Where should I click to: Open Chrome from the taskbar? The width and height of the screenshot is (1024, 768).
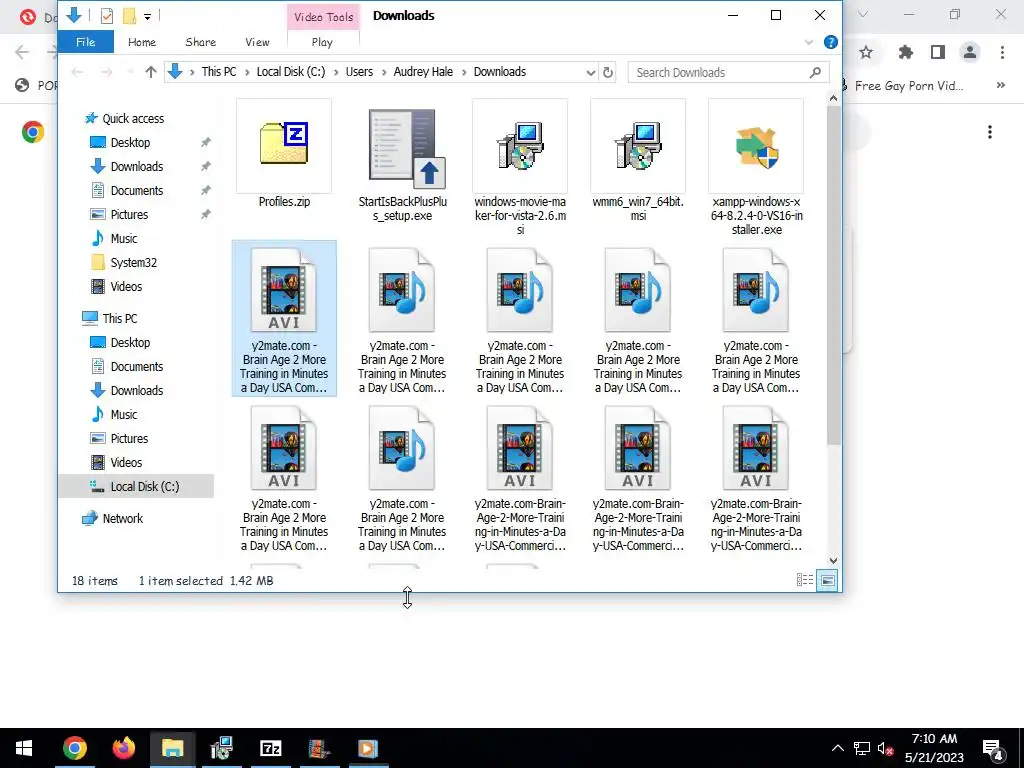pos(74,748)
